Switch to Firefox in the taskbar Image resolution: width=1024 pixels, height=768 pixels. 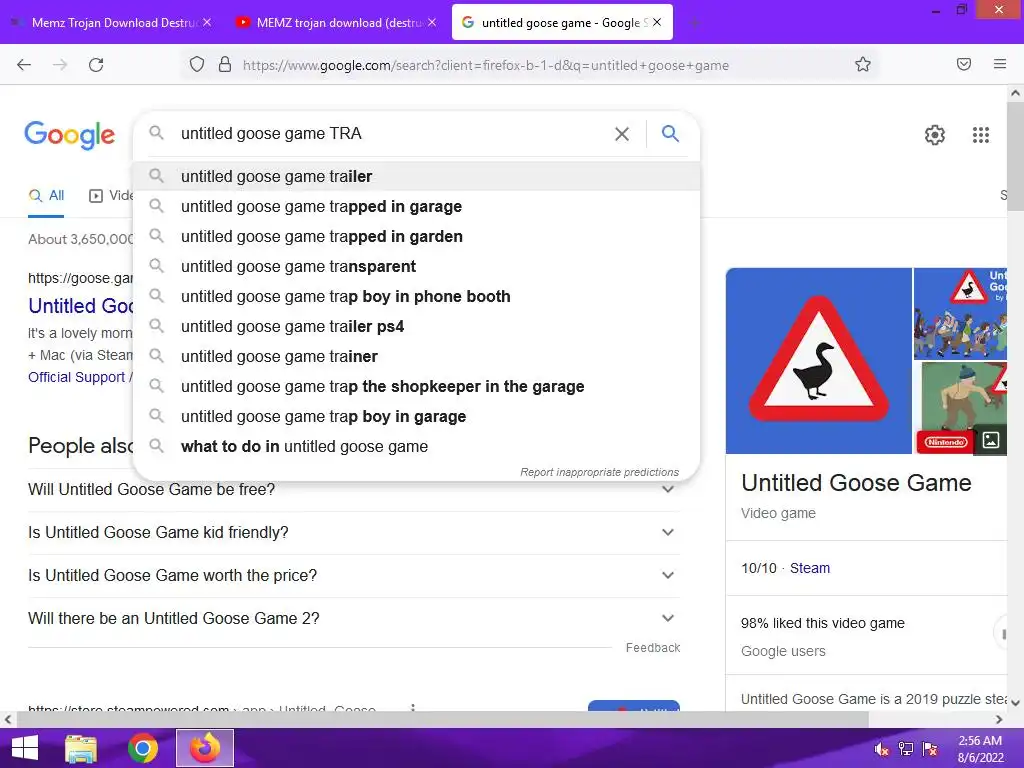[x=205, y=748]
